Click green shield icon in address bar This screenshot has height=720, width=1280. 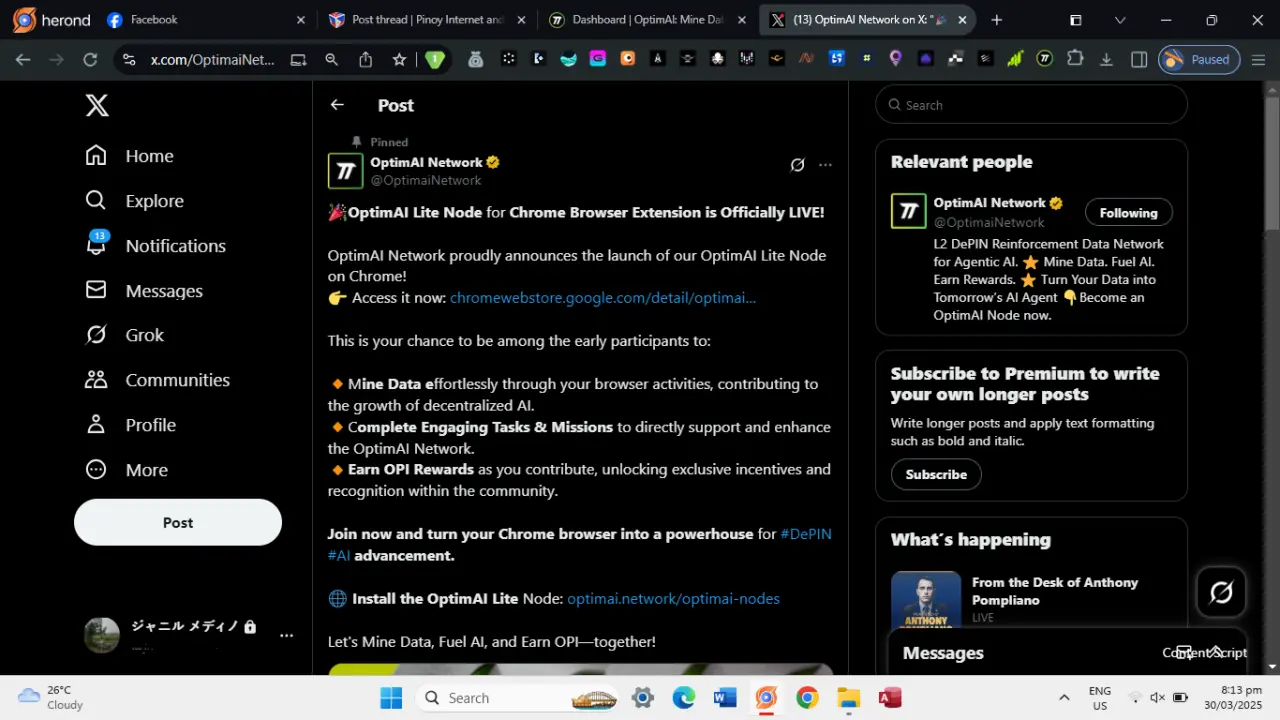[434, 60]
